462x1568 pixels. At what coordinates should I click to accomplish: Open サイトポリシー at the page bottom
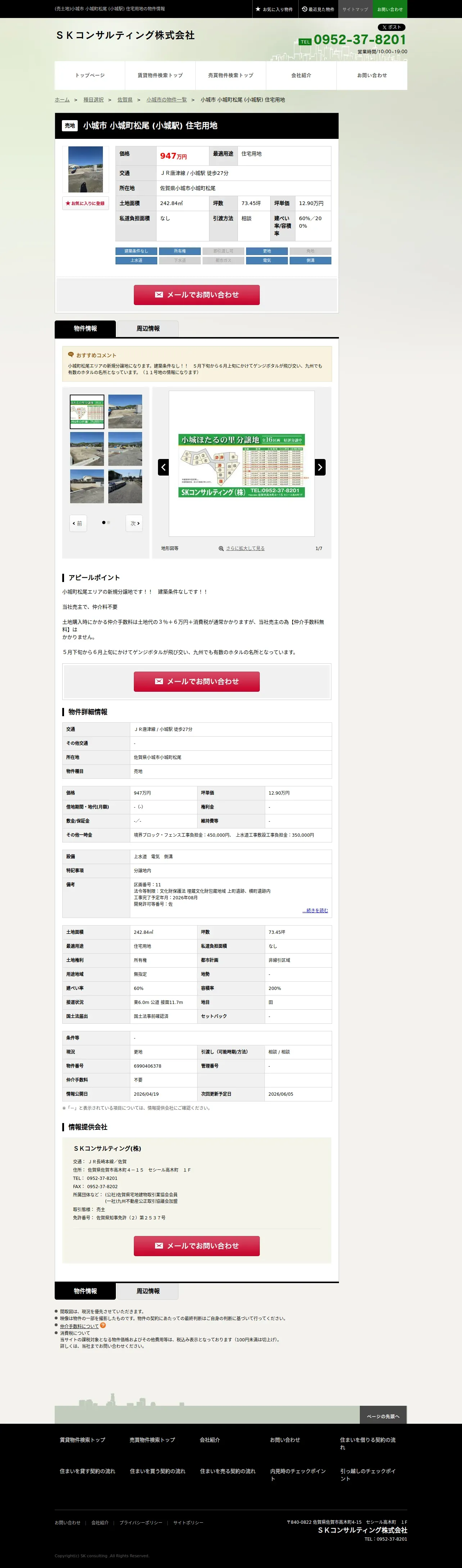tap(188, 1523)
